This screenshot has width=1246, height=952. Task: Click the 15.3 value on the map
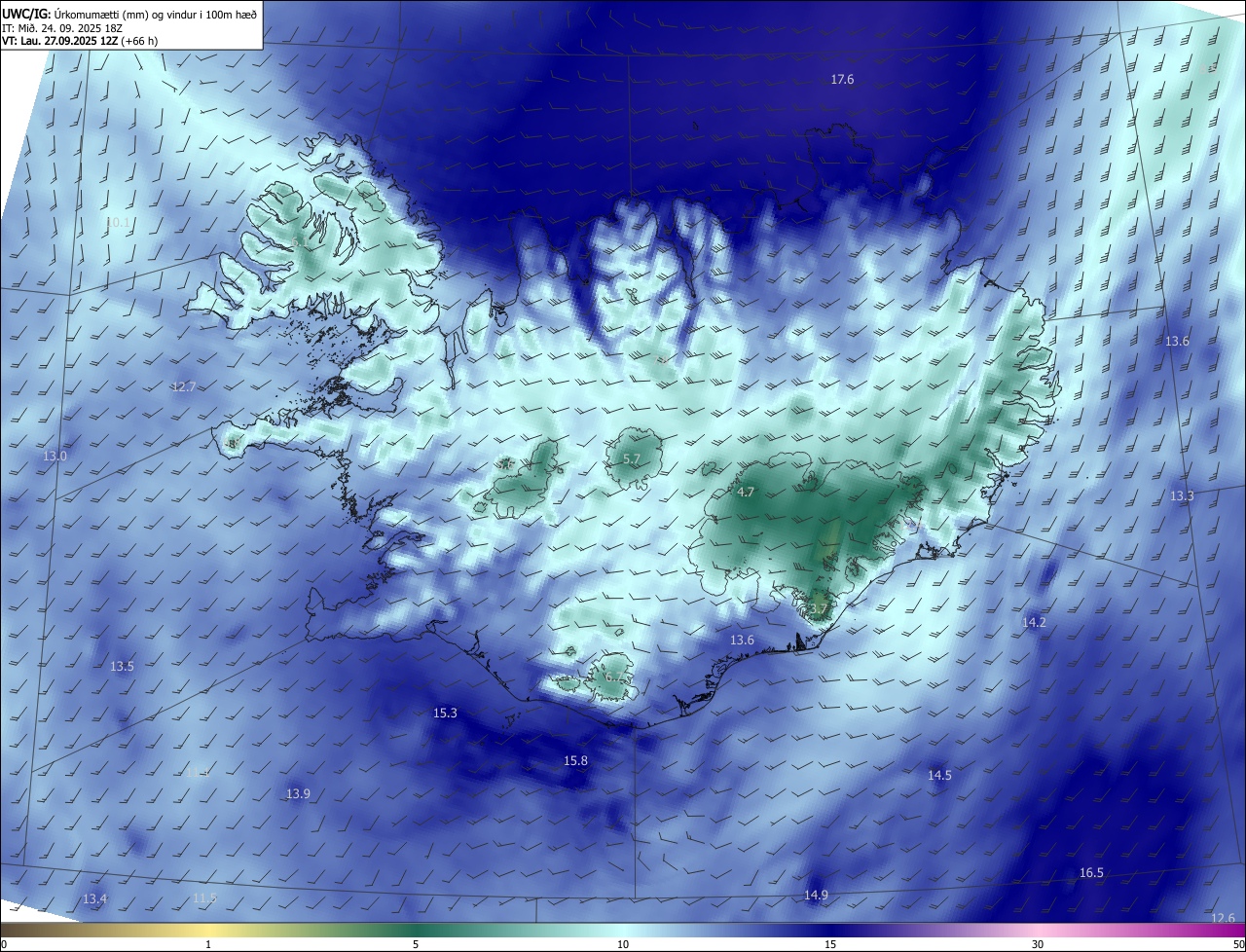(445, 714)
